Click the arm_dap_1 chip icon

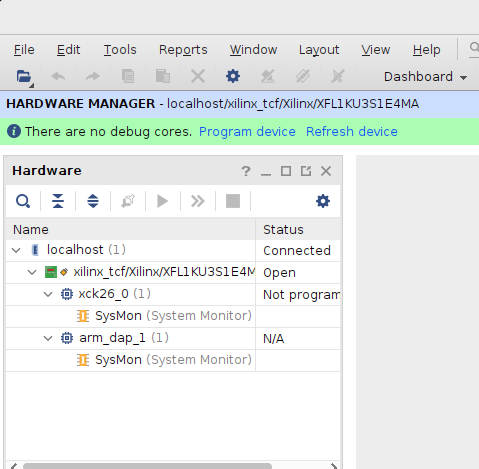tap(67, 338)
